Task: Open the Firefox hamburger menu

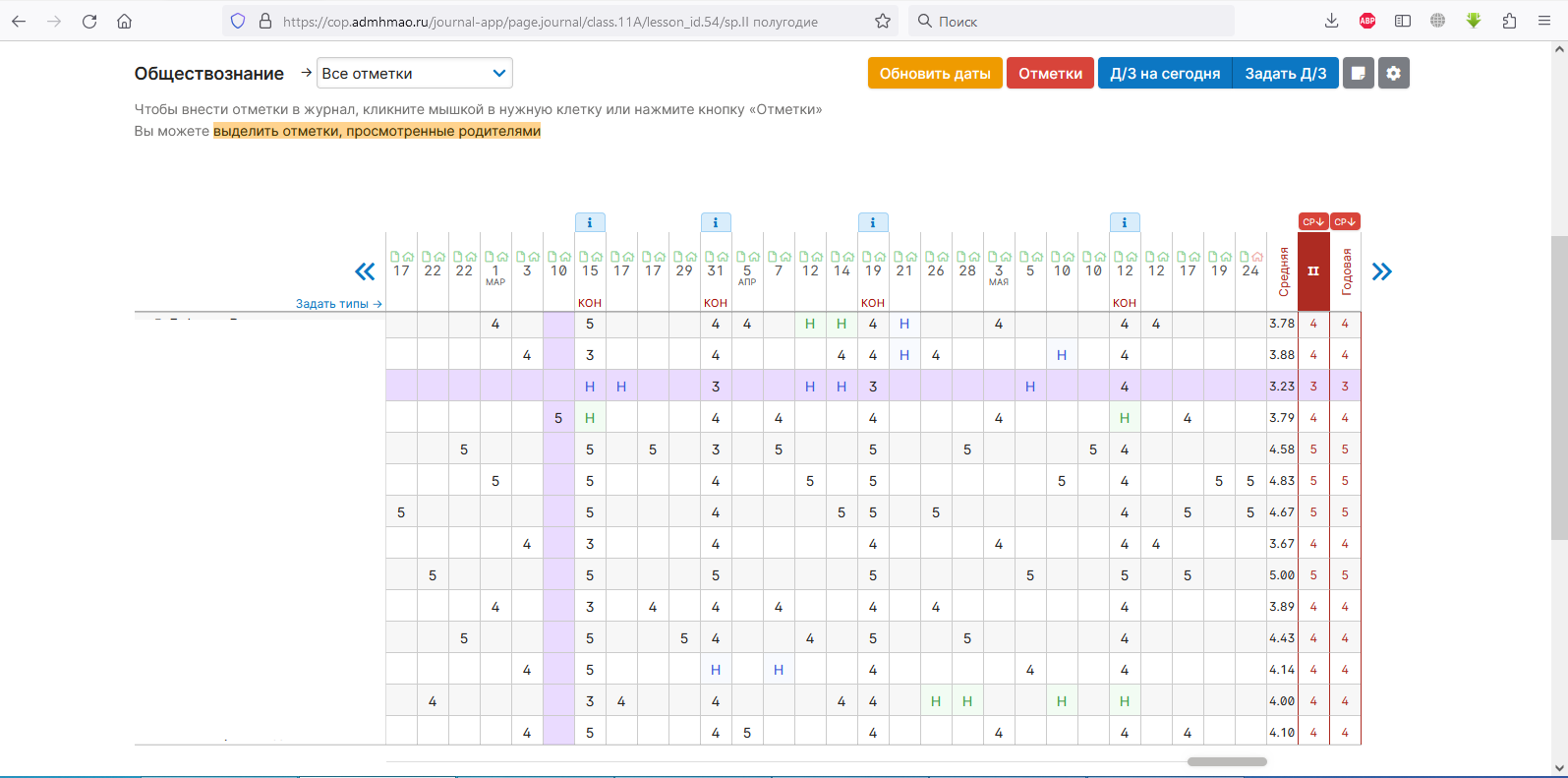Action: pos(1544,21)
